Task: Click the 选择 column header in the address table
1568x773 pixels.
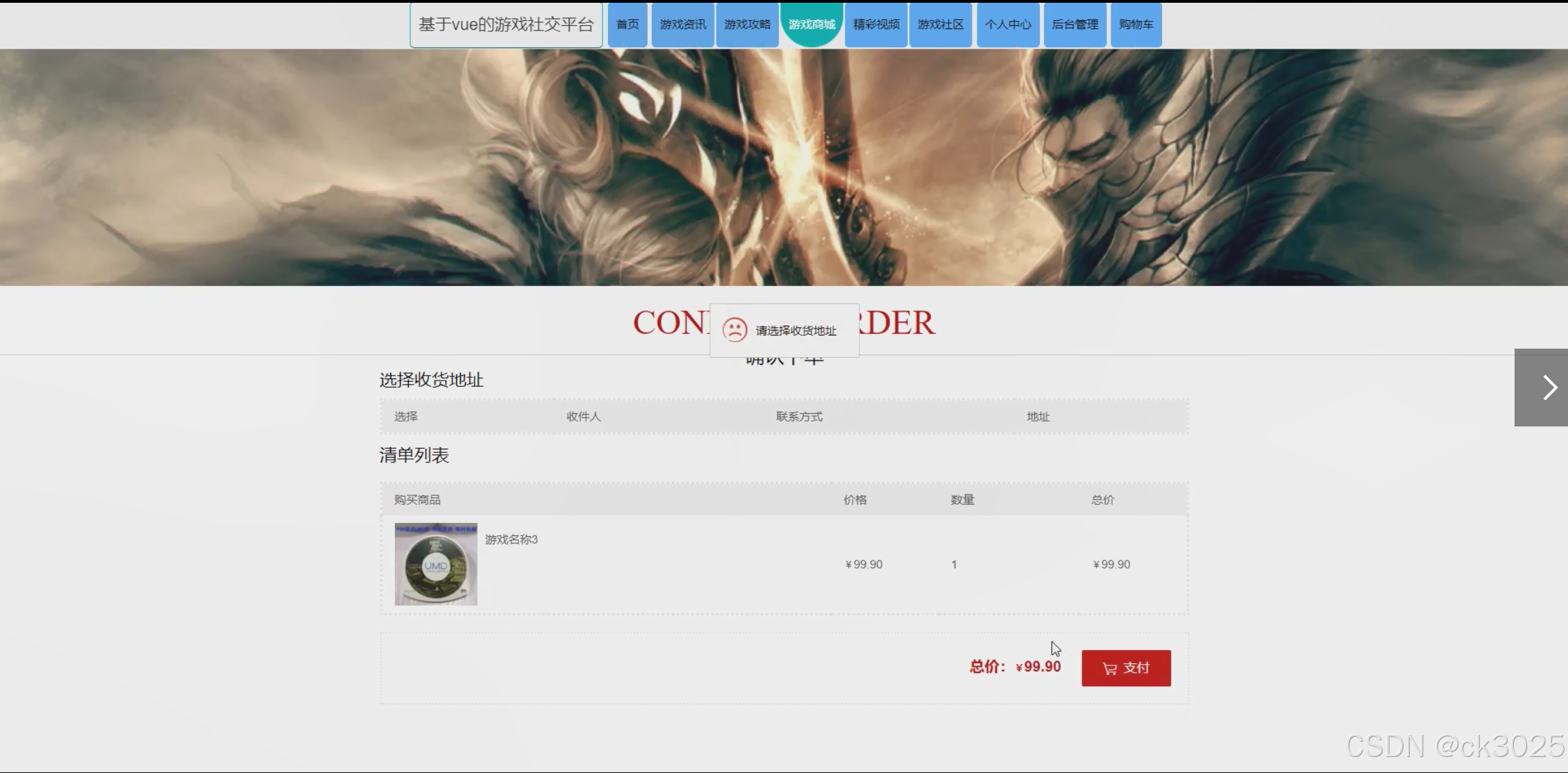Action: point(406,416)
